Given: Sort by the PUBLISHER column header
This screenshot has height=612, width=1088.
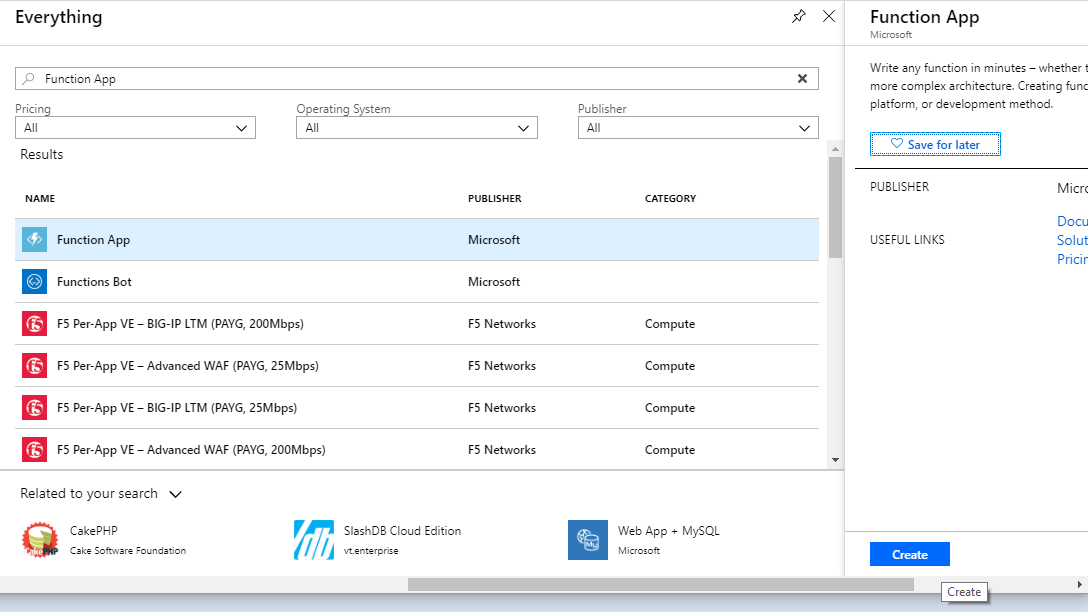Looking at the screenshot, I should coord(494,198).
